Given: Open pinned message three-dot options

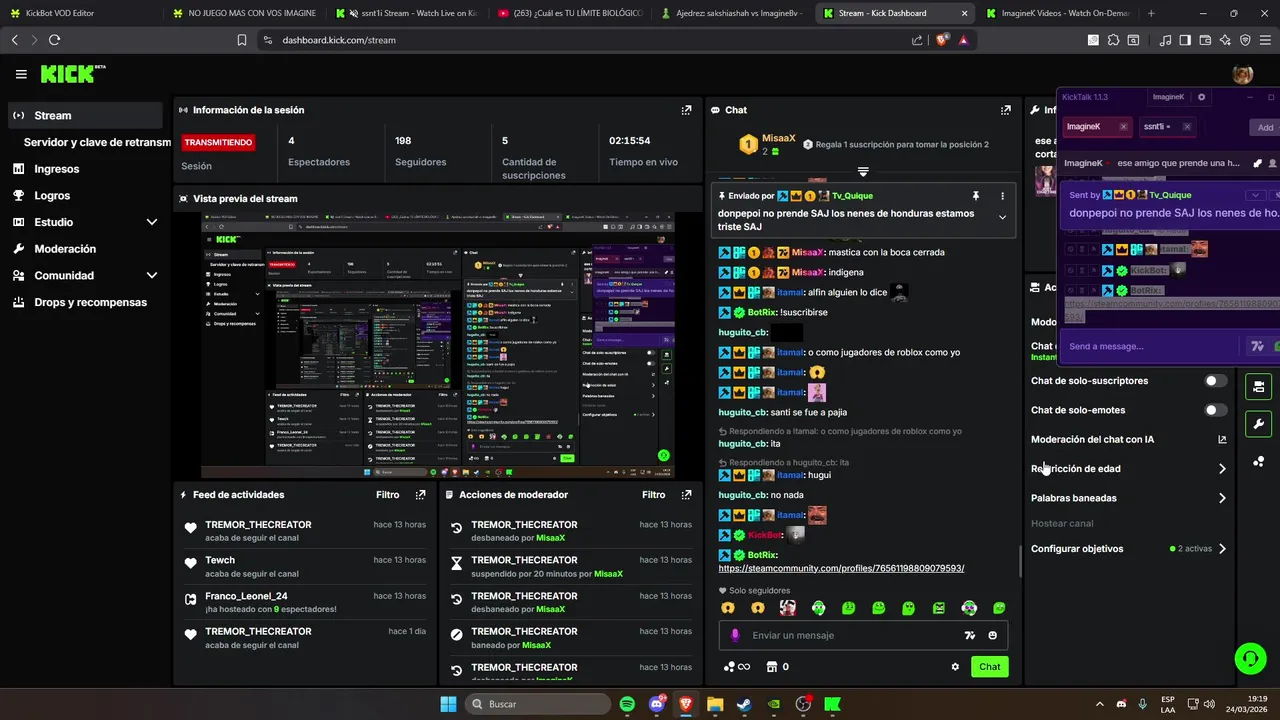Looking at the screenshot, I should tap(1002, 196).
